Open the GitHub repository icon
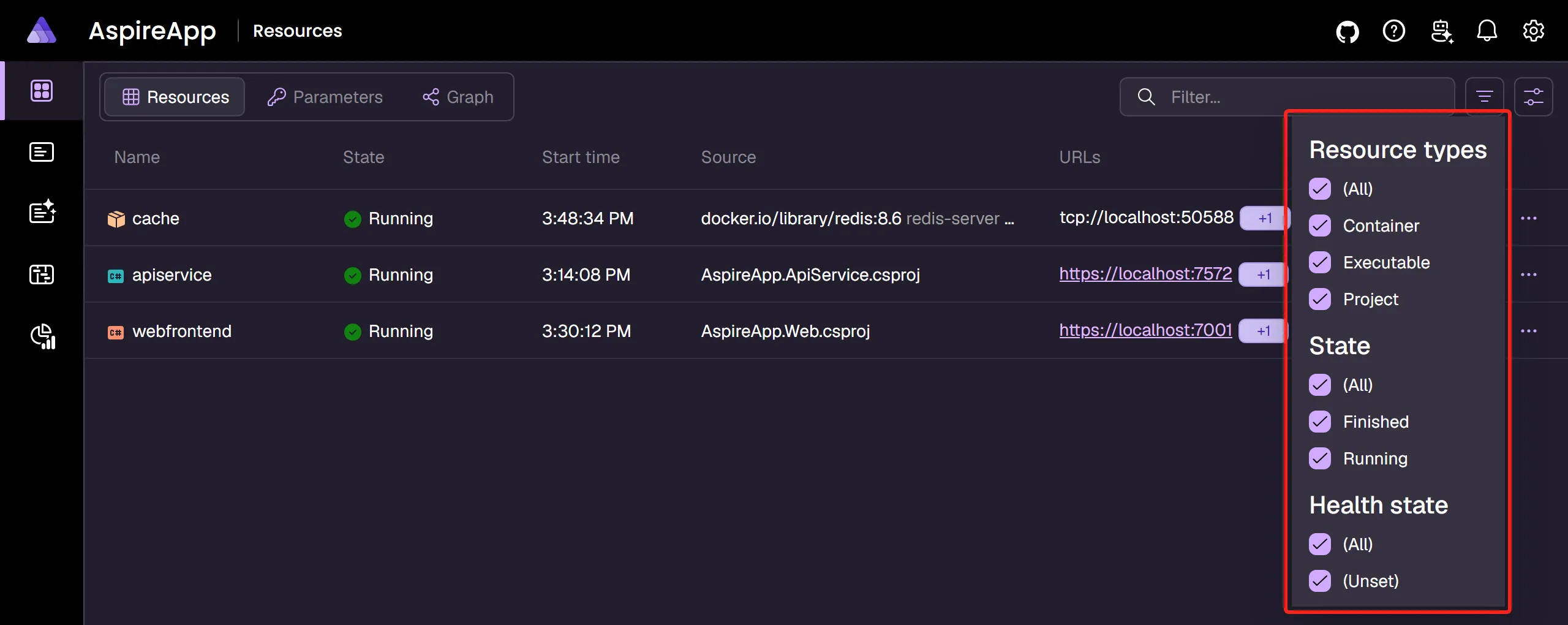Viewport: 1568px width, 625px height. (x=1347, y=31)
